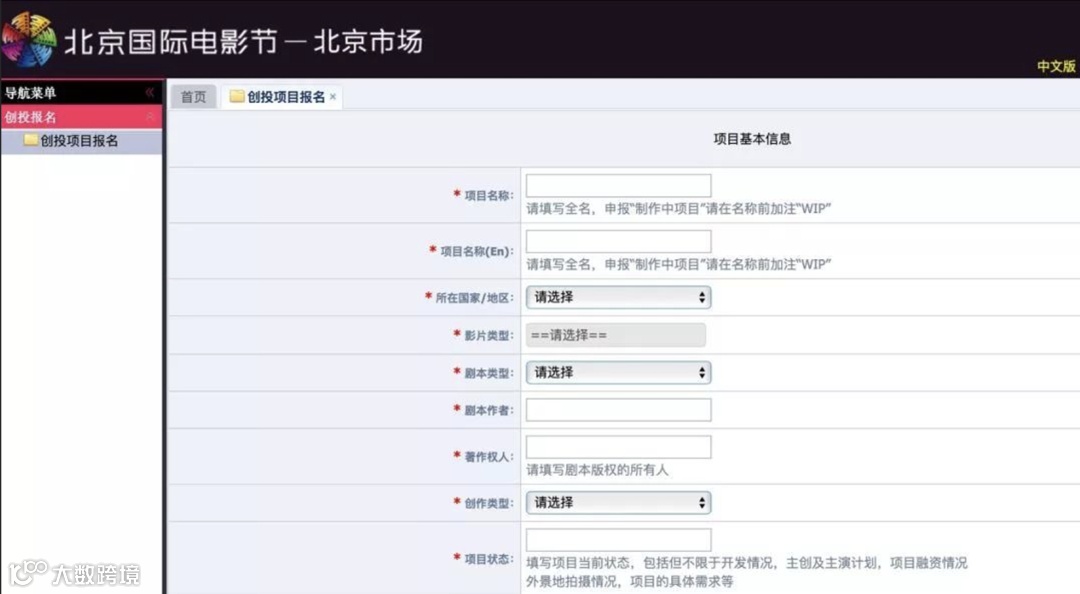Click the 所在国家/地区 field label
Image resolution: width=1080 pixels, height=594 pixels.
pos(474,298)
